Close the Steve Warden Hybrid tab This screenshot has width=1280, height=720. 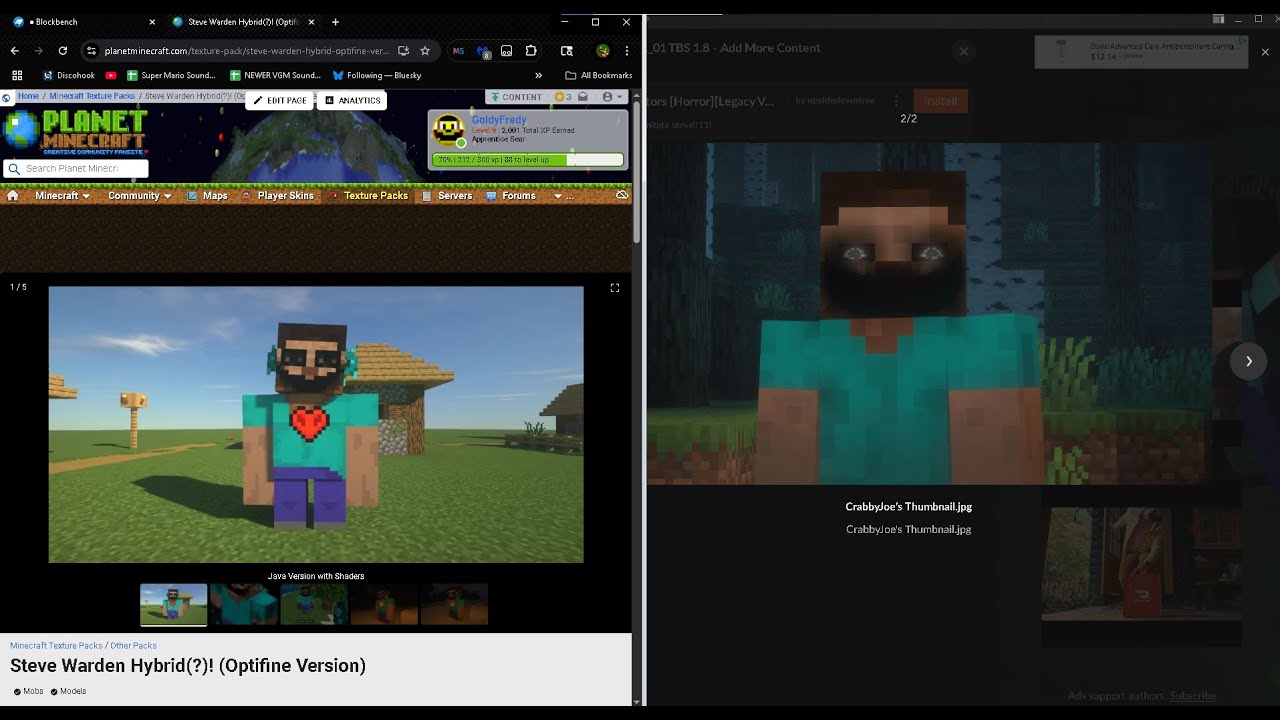[311, 21]
